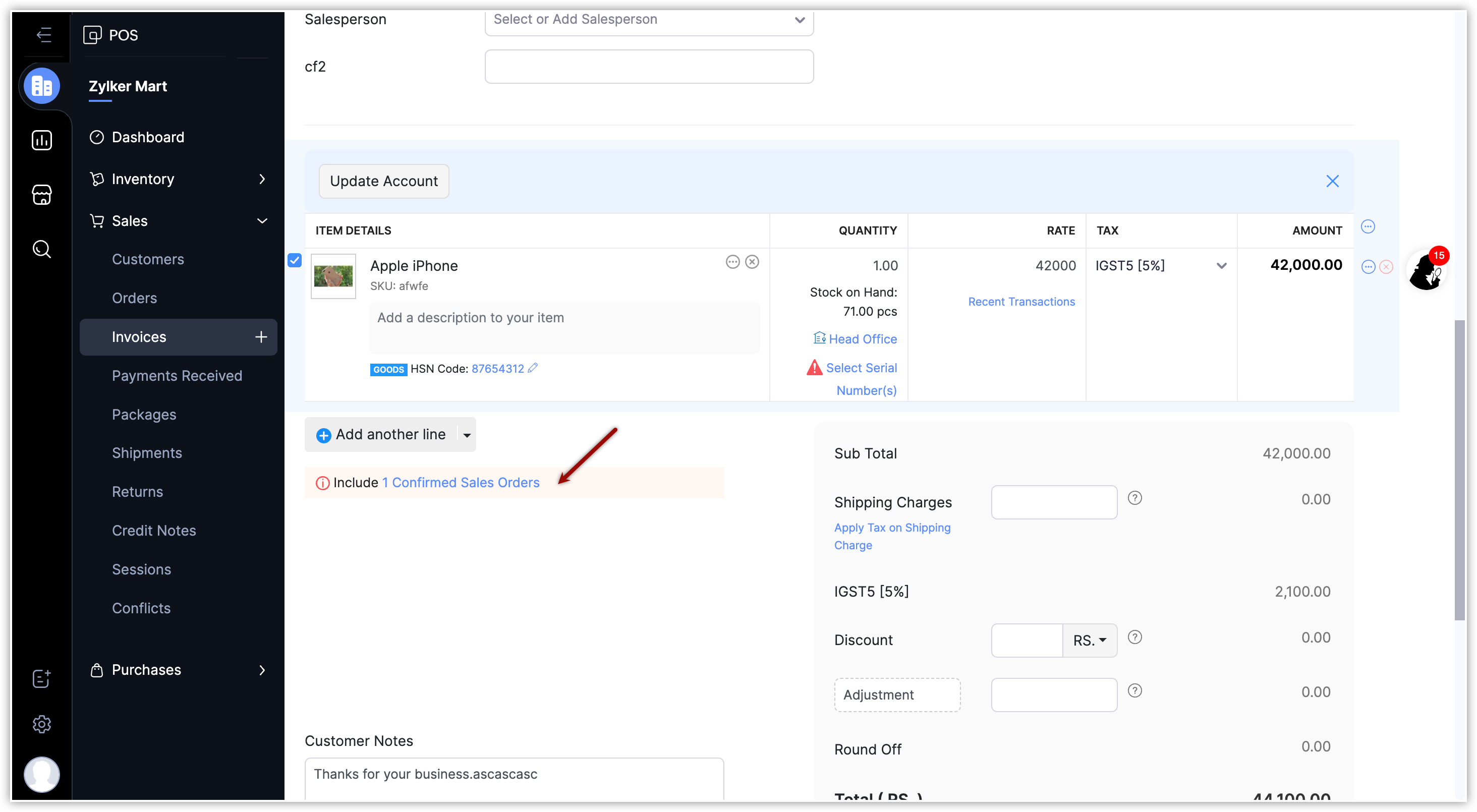Screen dimensions: 1477x812
Task: Open the Salesperson dropdown
Action: [x=649, y=20]
